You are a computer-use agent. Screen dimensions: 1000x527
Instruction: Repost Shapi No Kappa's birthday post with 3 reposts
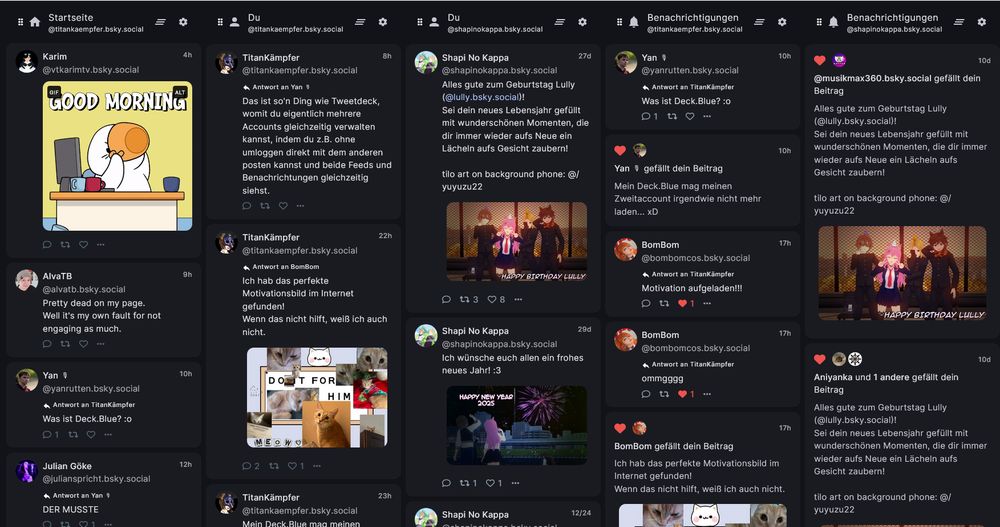pos(469,299)
